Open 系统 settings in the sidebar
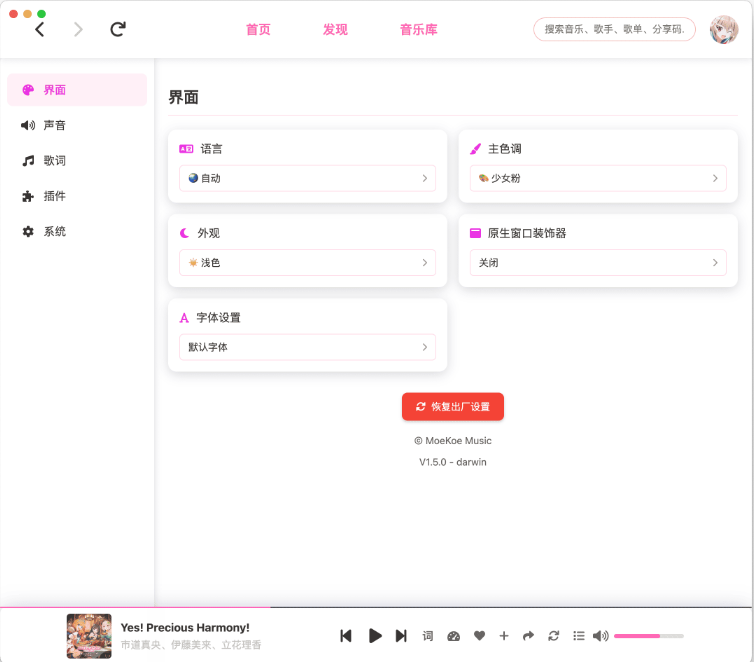This screenshot has width=754, height=662. (77, 231)
